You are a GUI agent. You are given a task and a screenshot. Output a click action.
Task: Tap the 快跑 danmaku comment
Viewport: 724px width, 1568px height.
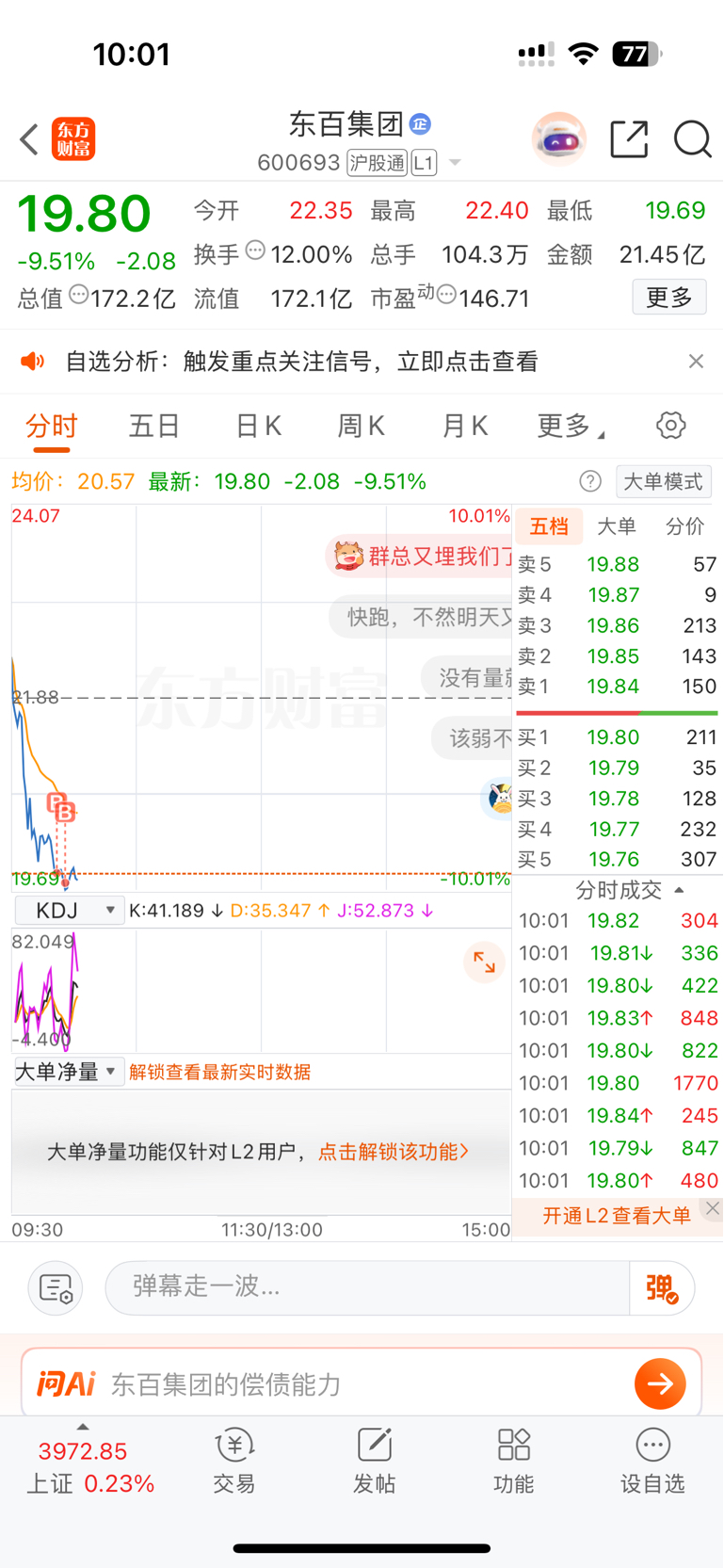pos(421,618)
